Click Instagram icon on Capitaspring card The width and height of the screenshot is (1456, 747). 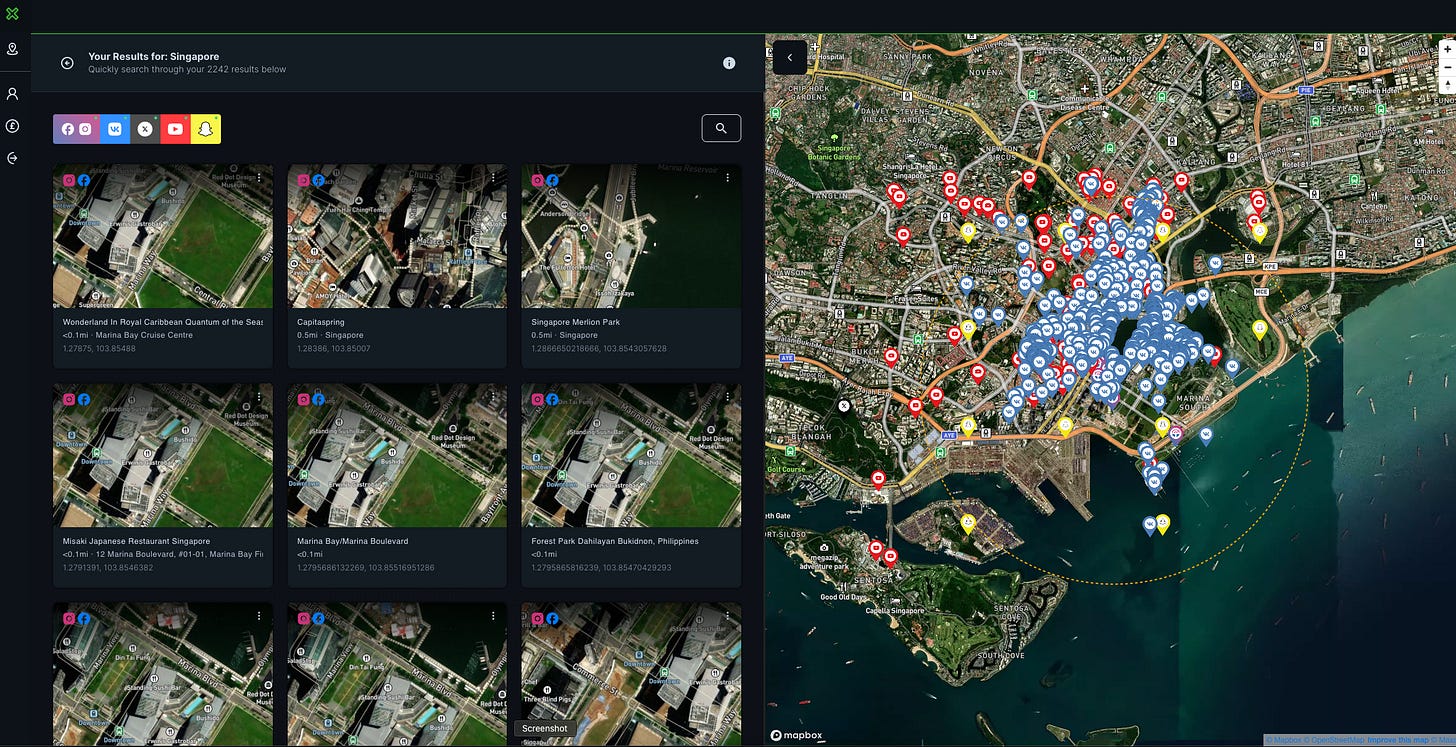point(304,180)
